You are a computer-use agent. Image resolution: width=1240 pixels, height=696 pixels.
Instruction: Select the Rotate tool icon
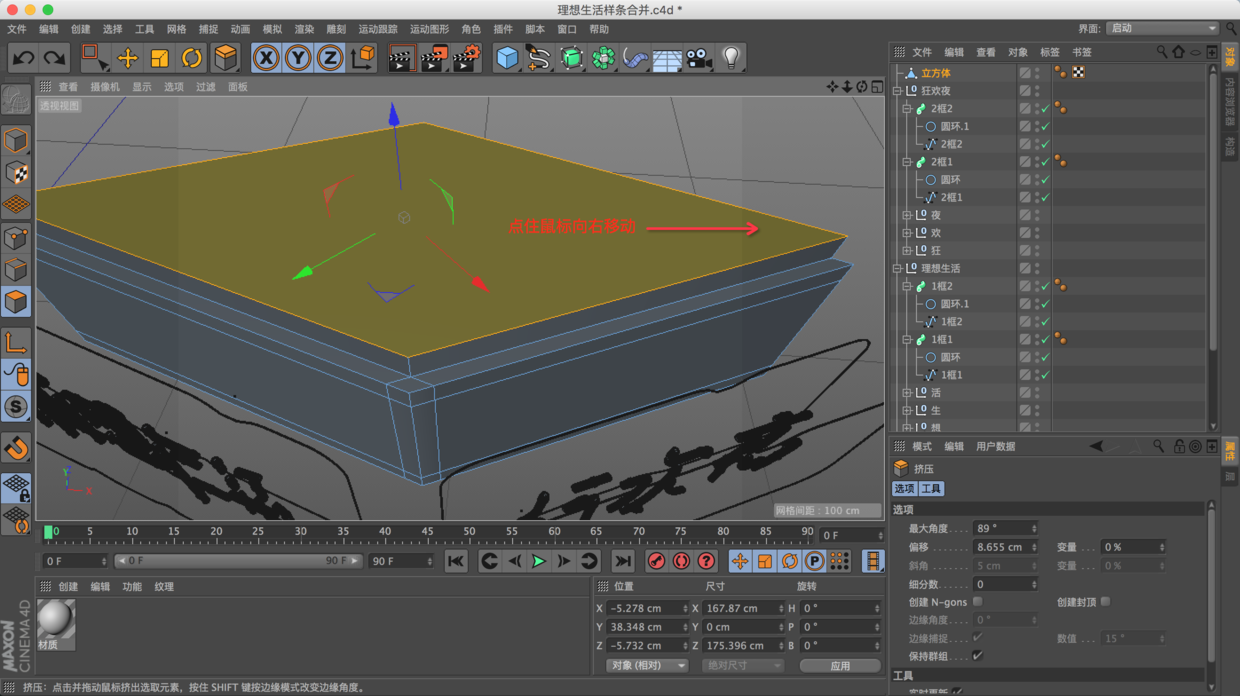(x=191, y=58)
